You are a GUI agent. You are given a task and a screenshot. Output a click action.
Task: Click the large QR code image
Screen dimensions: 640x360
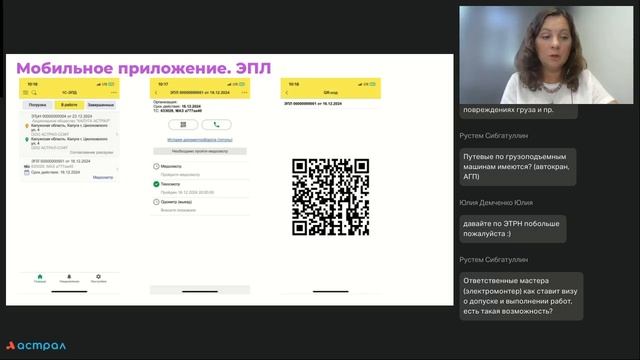(x=331, y=197)
